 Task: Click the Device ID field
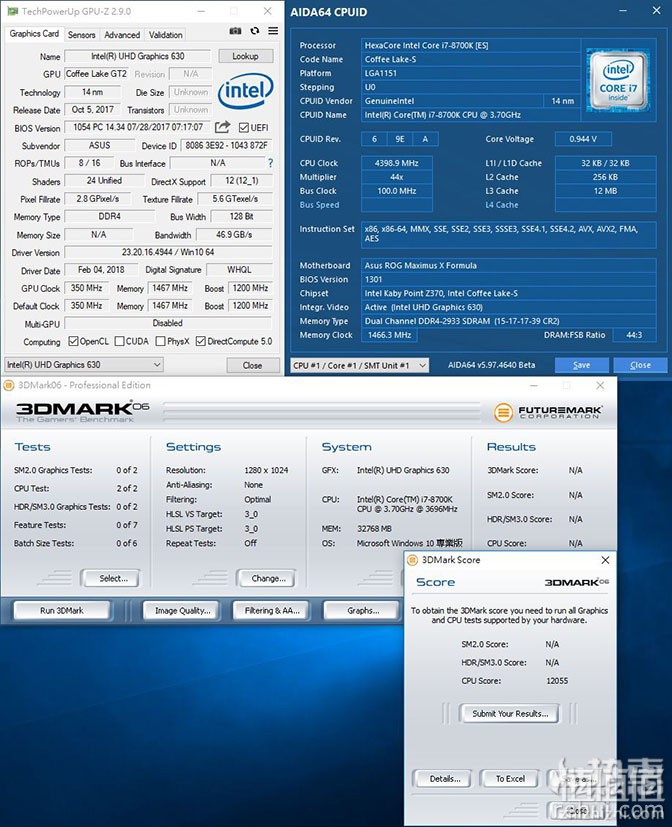[x=227, y=145]
